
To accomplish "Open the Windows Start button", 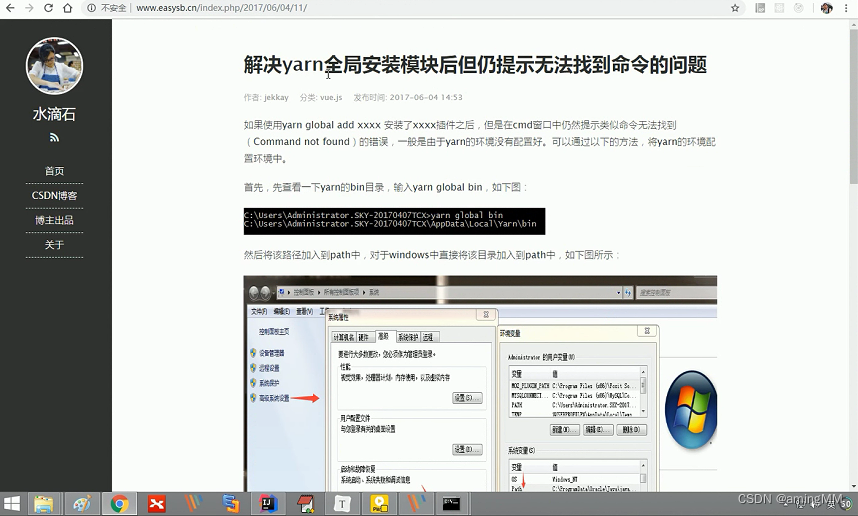I will [12, 503].
